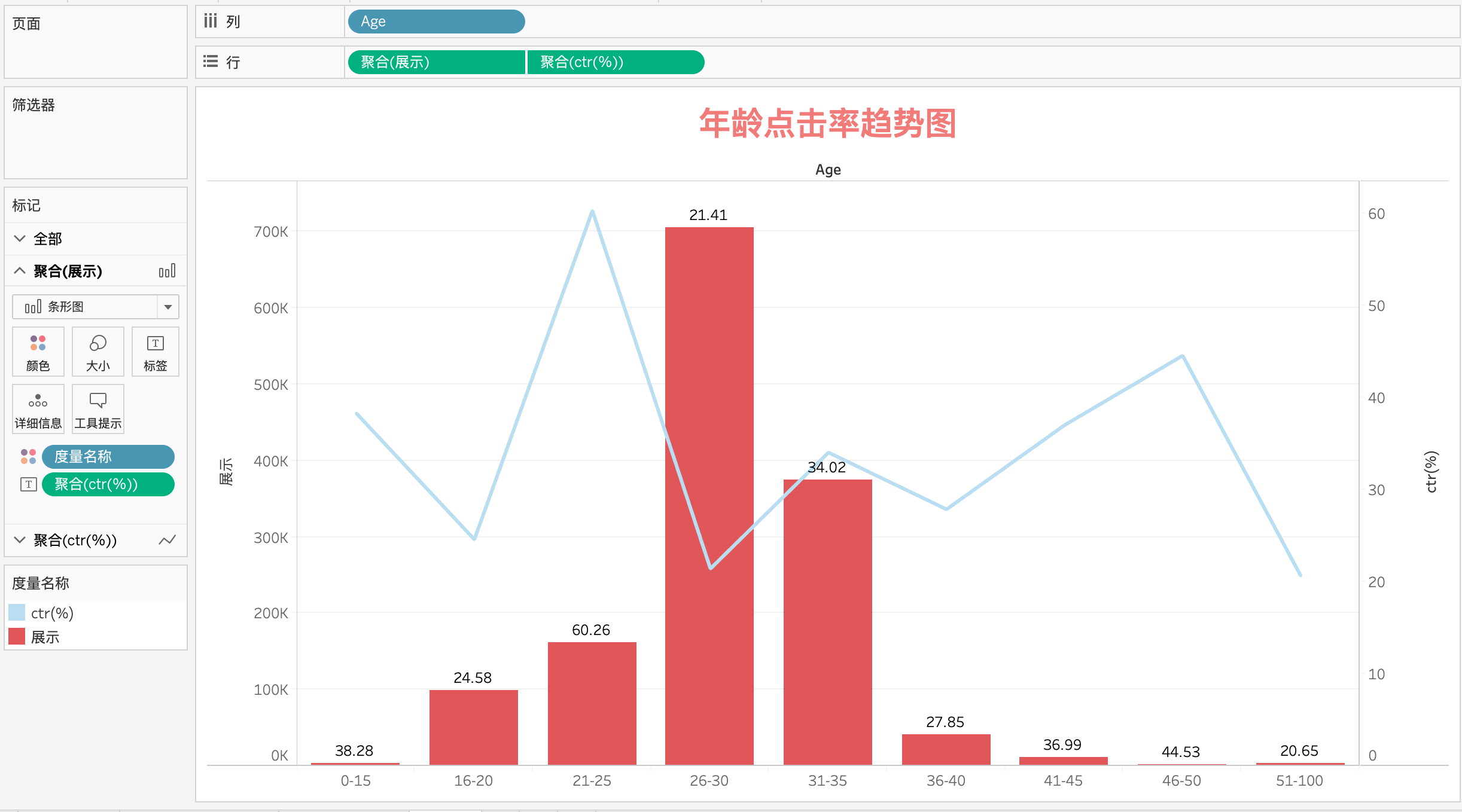Click the 筛选器 filters shelf title
The image size is (1462, 812).
pos(33,105)
